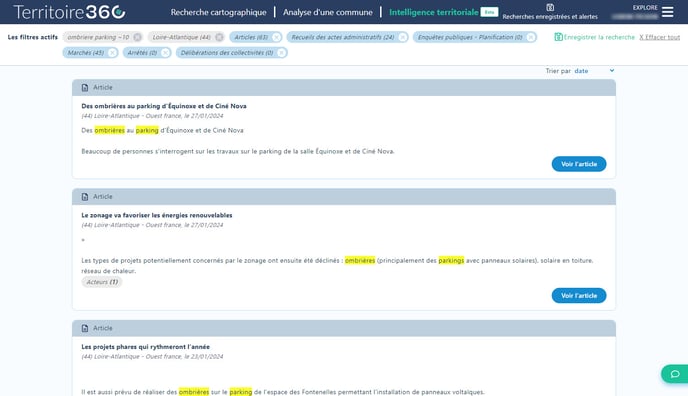Open title 'Des ombrières au parking d'Équinoxe et de Ciné Nova'
Viewport: 688px width, 396px height.
tap(164, 106)
